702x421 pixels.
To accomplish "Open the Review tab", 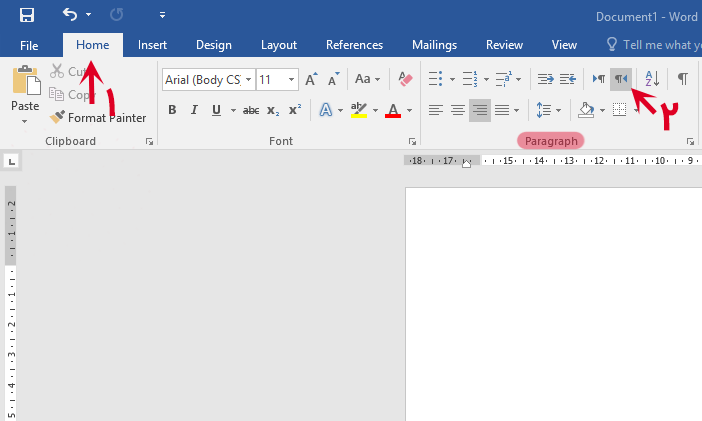I will (x=504, y=45).
